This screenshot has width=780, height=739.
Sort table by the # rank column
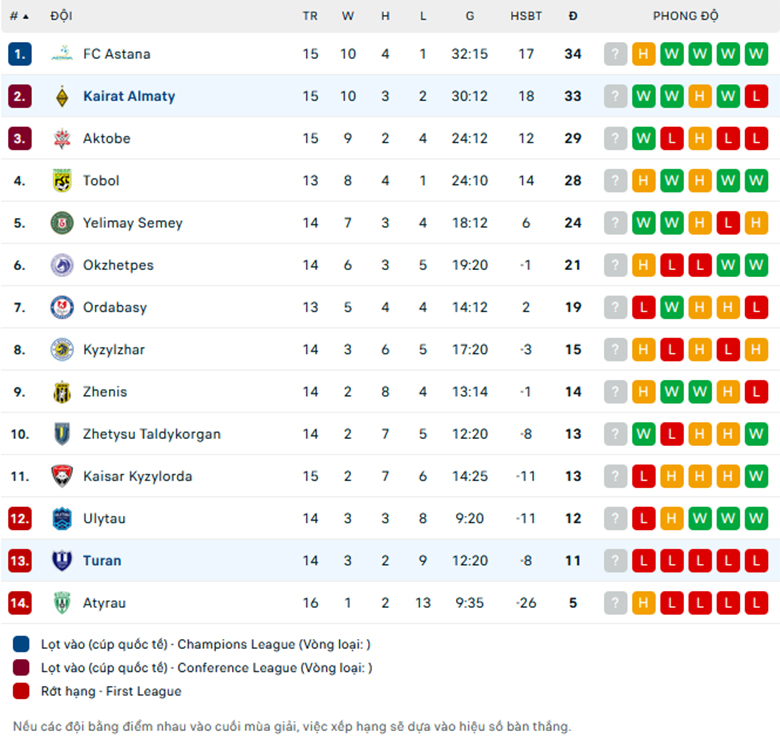pos(19,16)
